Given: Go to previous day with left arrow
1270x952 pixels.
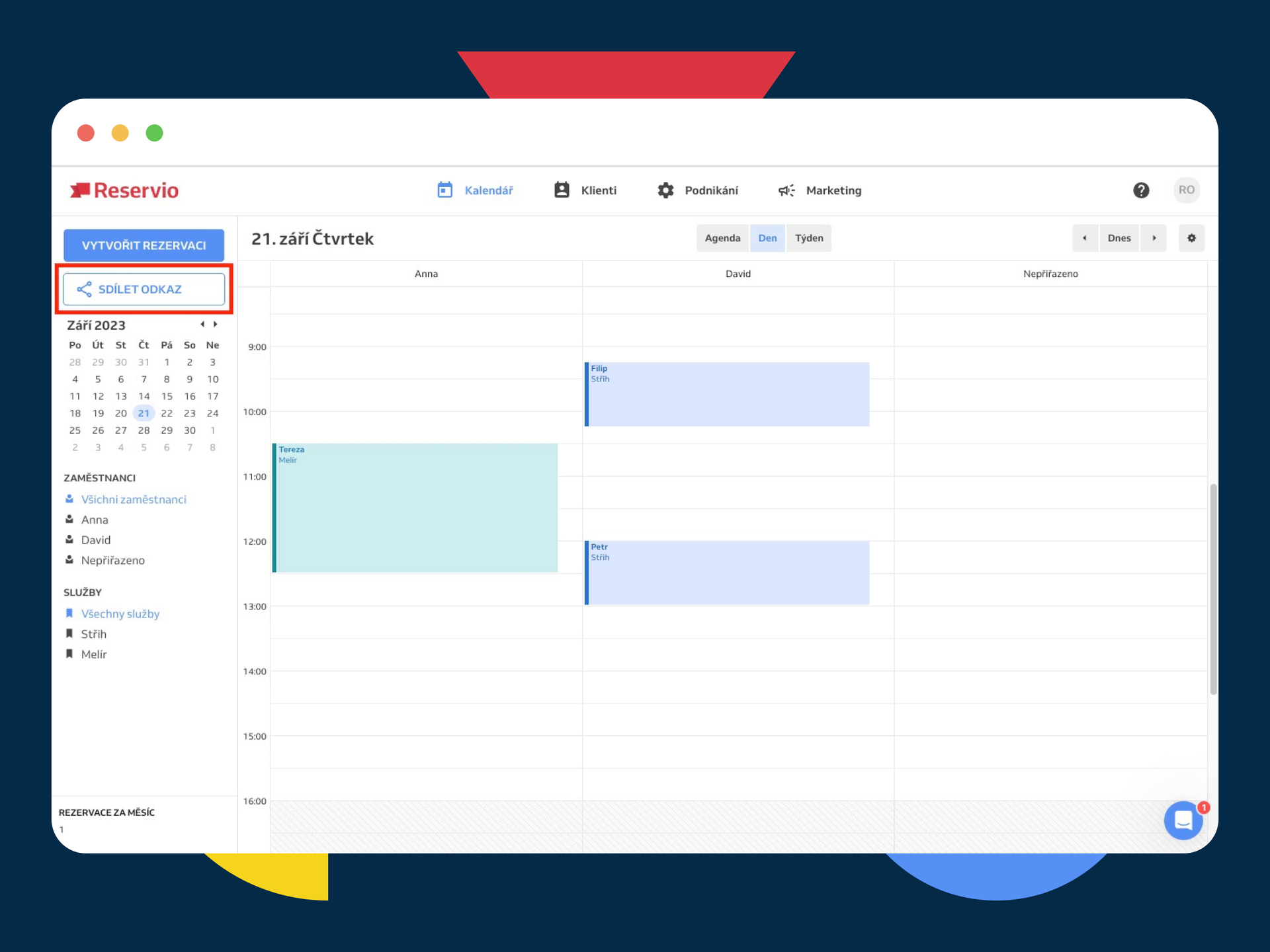Looking at the screenshot, I should (x=1085, y=238).
